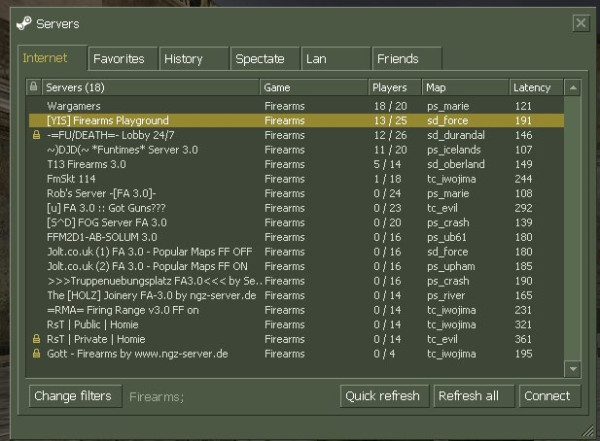Open the Spectate tab
This screenshot has width=600, height=441.
click(x=259, y=59)
